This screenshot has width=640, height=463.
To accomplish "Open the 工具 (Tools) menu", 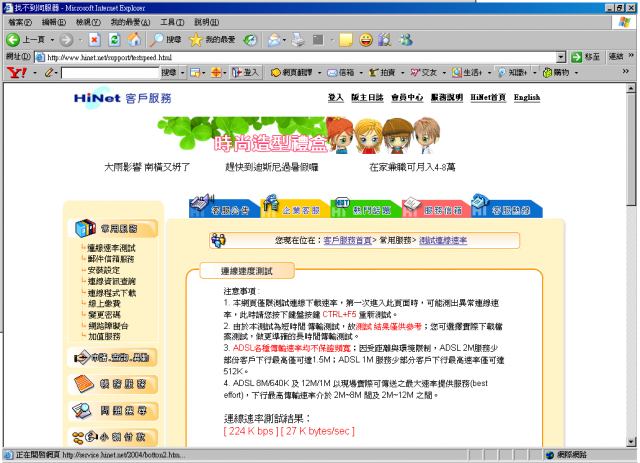I will (172, 22).
